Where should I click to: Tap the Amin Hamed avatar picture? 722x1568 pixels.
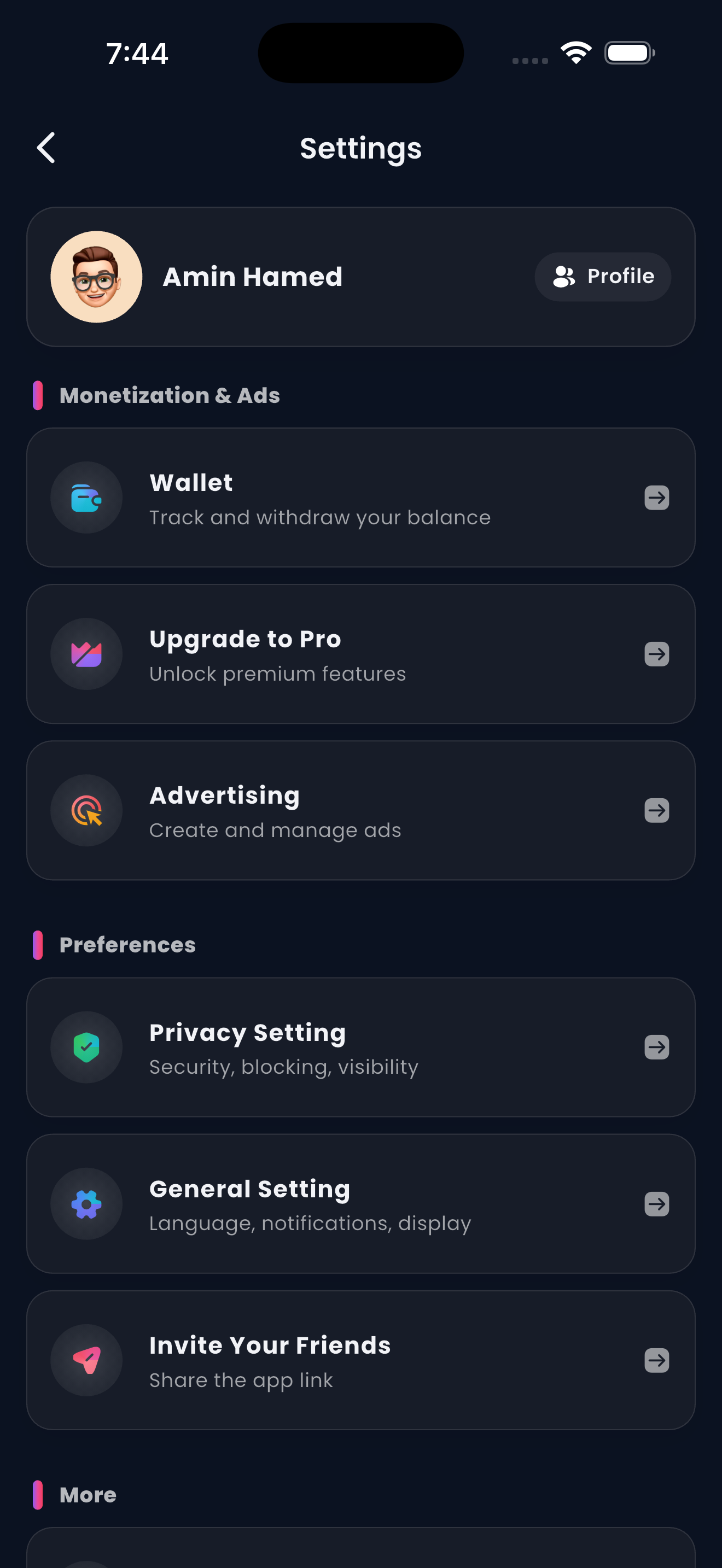96,277
